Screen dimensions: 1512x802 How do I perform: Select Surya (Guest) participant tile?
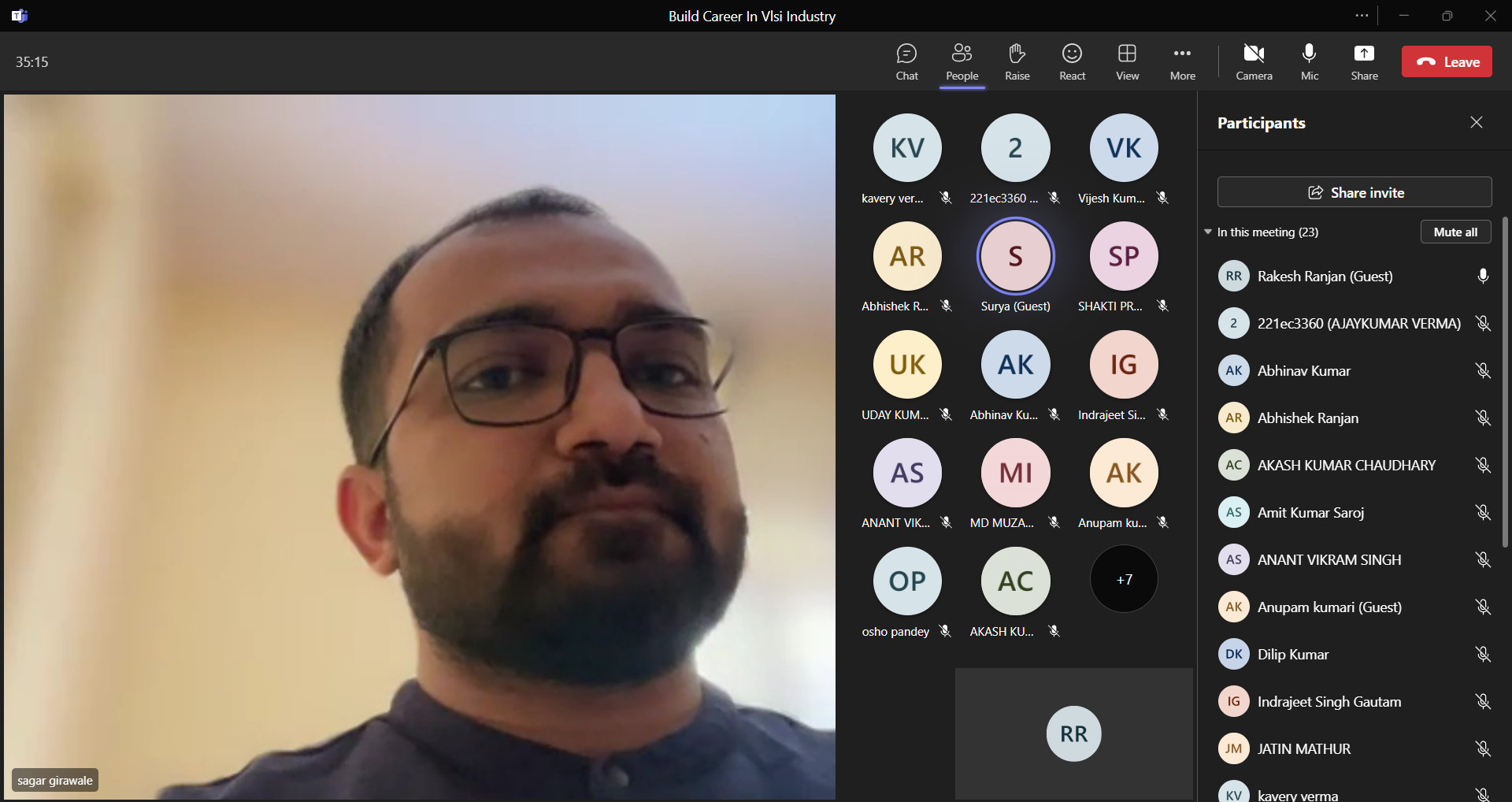(x=1015, y=257)
